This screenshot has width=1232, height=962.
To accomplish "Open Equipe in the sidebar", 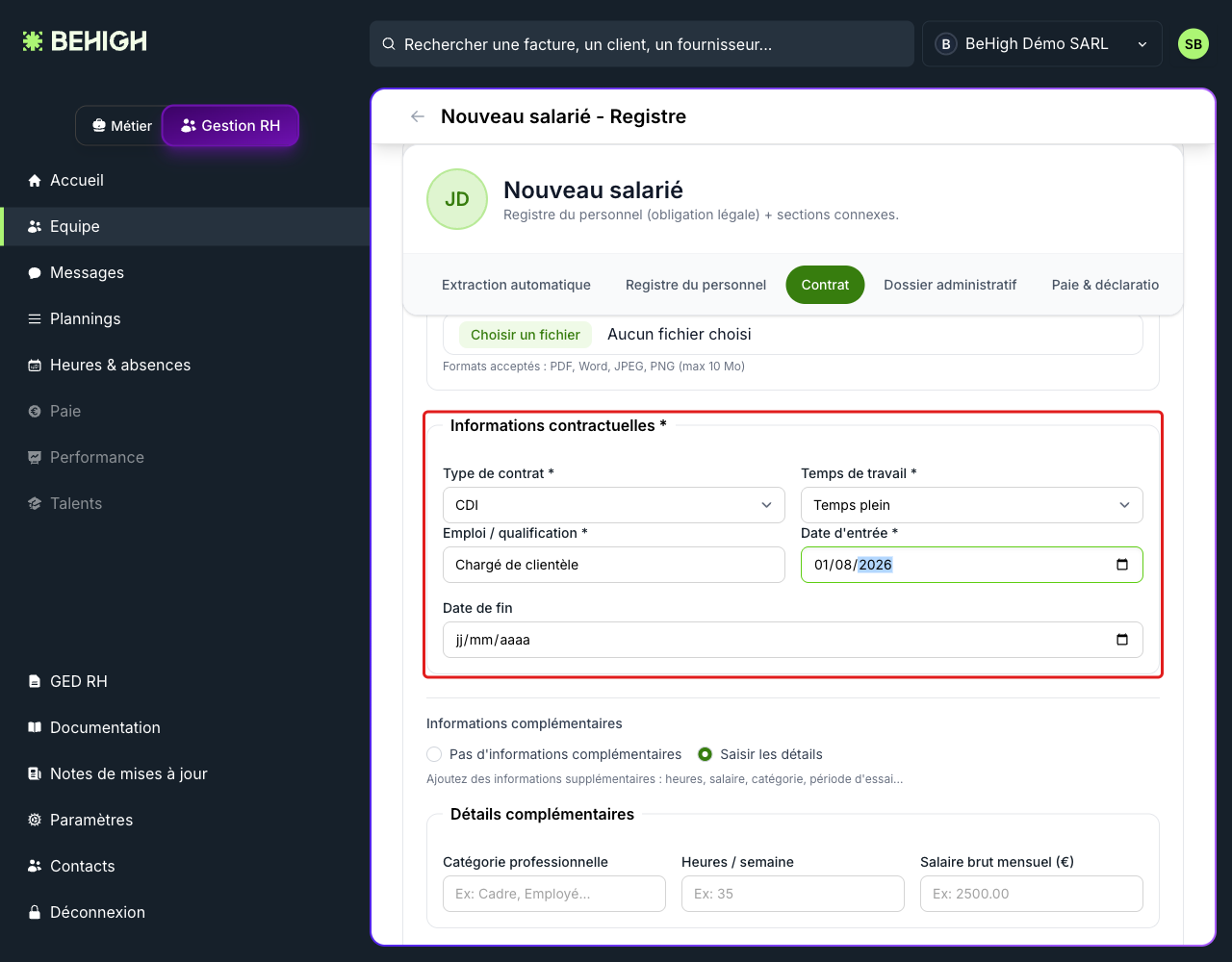I will click(185, 226).
